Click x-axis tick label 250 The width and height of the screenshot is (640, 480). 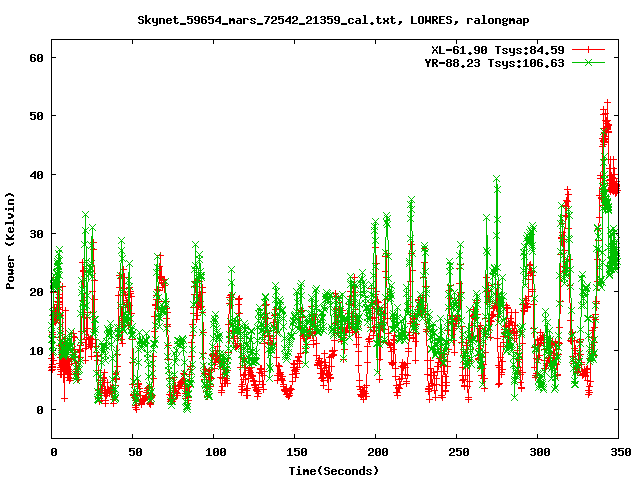458,452
